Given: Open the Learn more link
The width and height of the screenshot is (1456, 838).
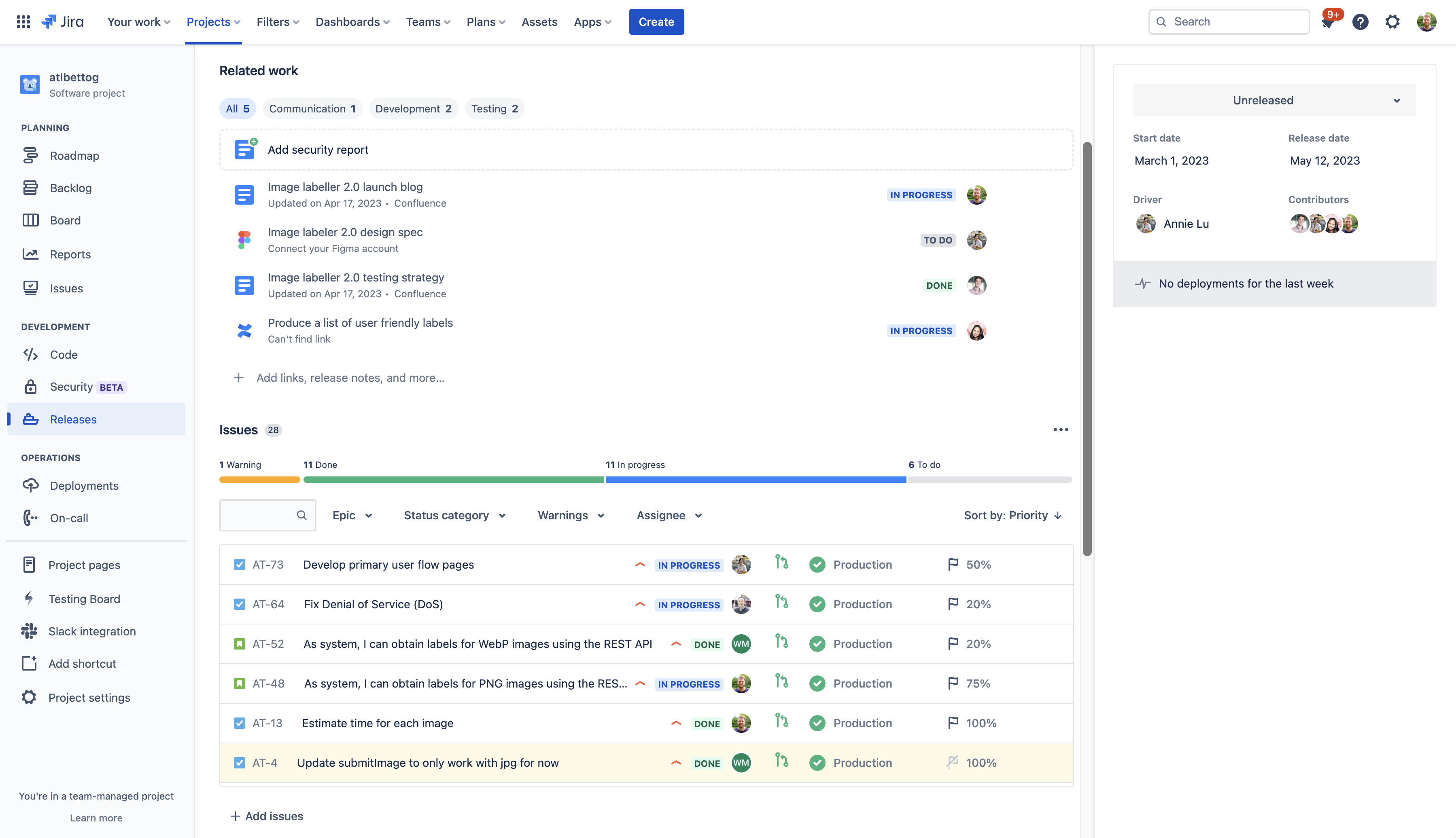Looking at the screenshot, I should [96, 817].
